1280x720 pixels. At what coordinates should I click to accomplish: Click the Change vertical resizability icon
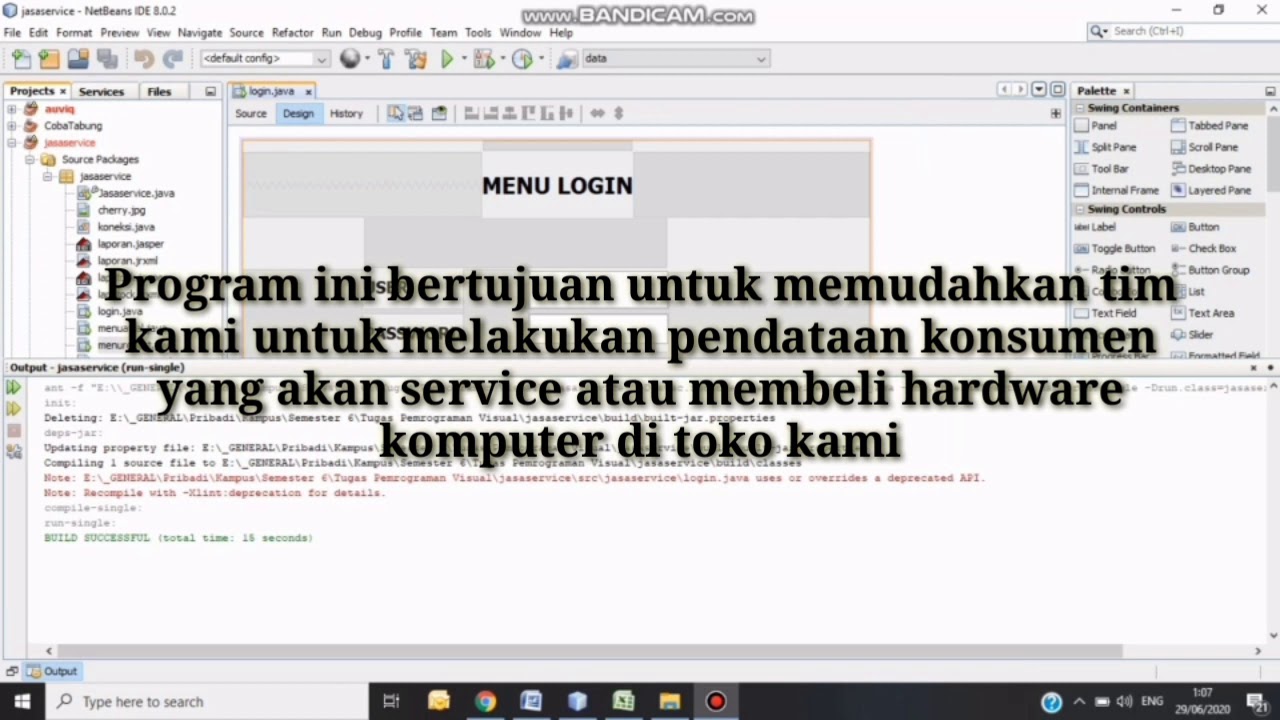(x=619, y=113)
